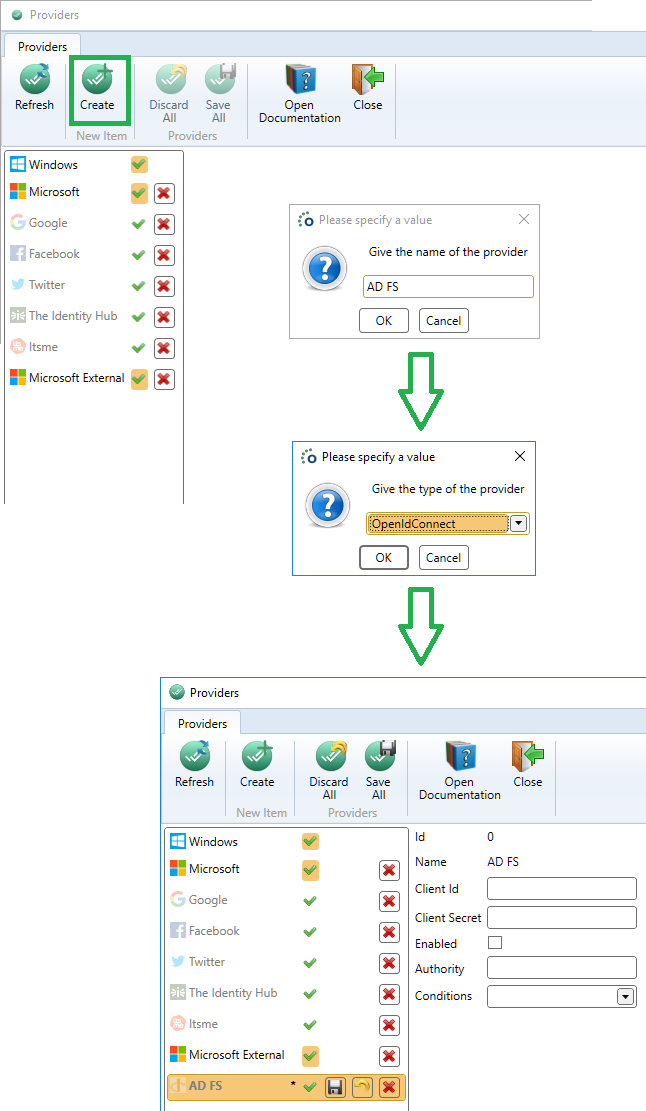
Task: Toggle AD FS enabled check in bottom list
Action: [x=310, y=1086]
